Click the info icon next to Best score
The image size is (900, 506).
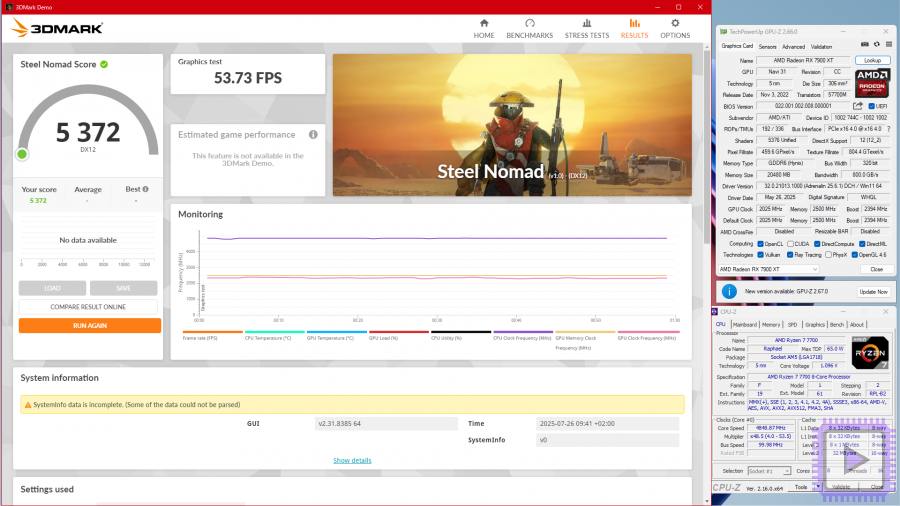coord(145,189)
